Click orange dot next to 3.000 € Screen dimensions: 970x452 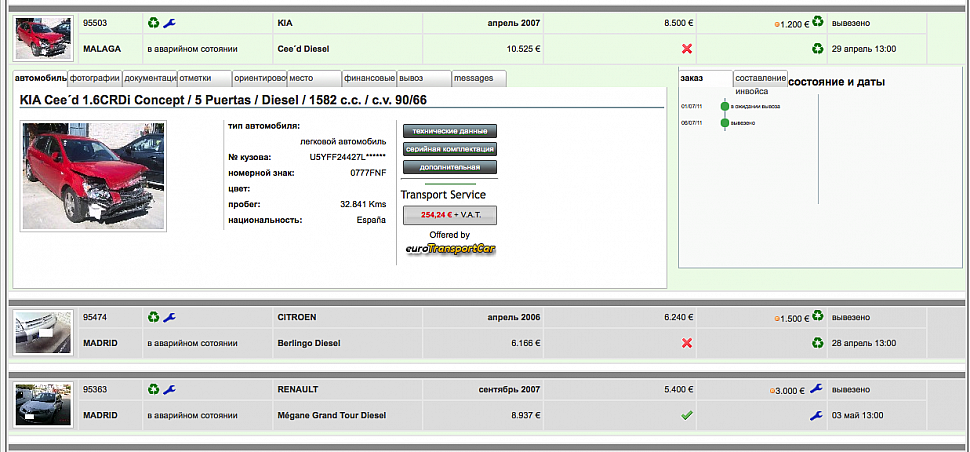773,391
